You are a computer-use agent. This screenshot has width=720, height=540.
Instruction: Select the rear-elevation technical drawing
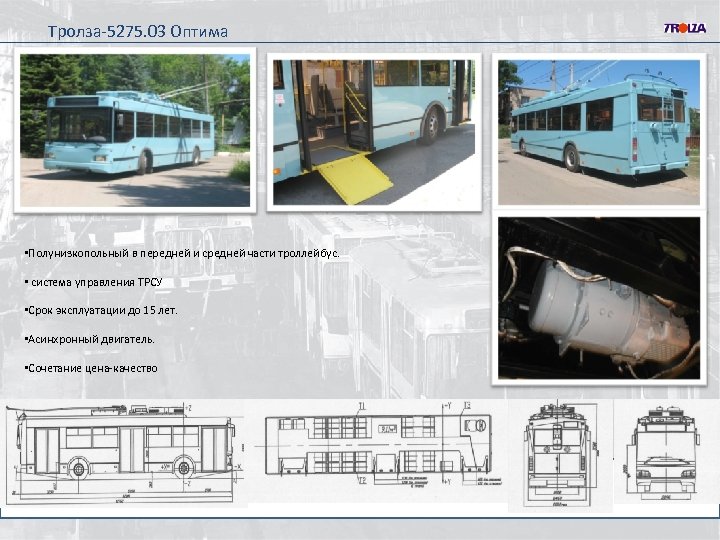click(560, 455)
